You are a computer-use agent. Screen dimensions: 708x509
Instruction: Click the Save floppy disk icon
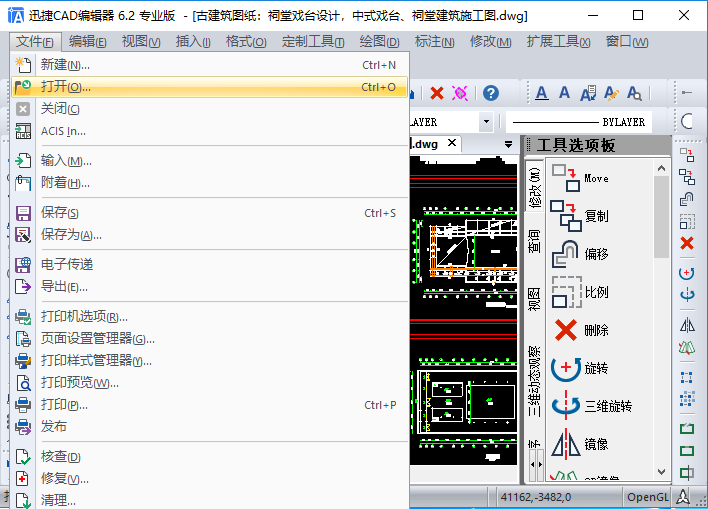23,213
